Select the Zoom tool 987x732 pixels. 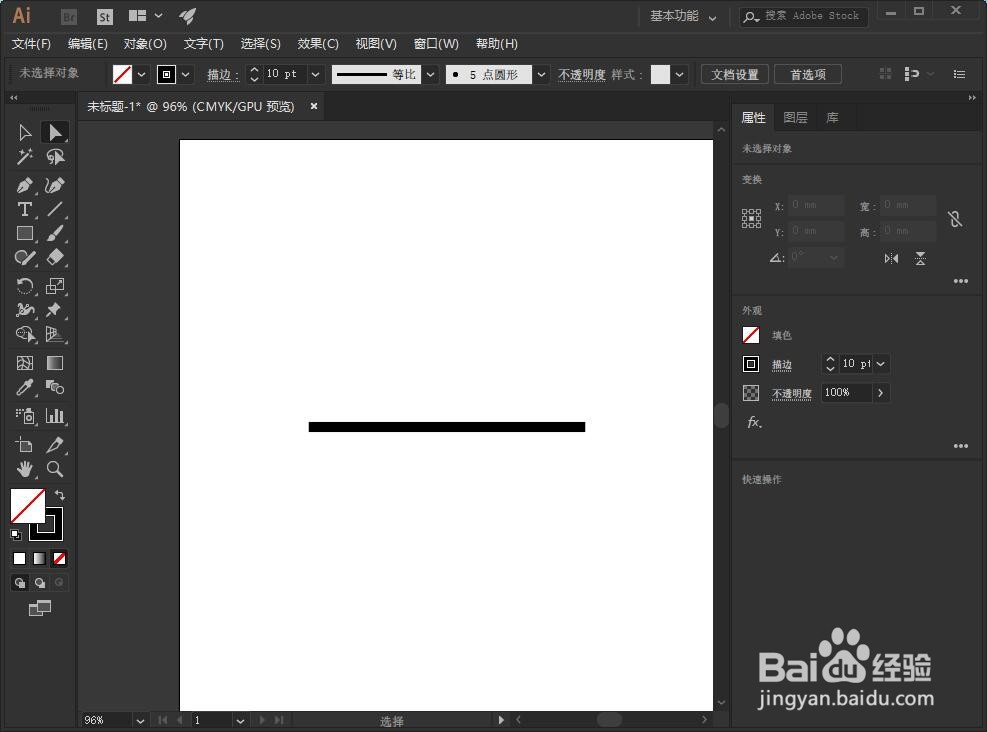point(55,469)
